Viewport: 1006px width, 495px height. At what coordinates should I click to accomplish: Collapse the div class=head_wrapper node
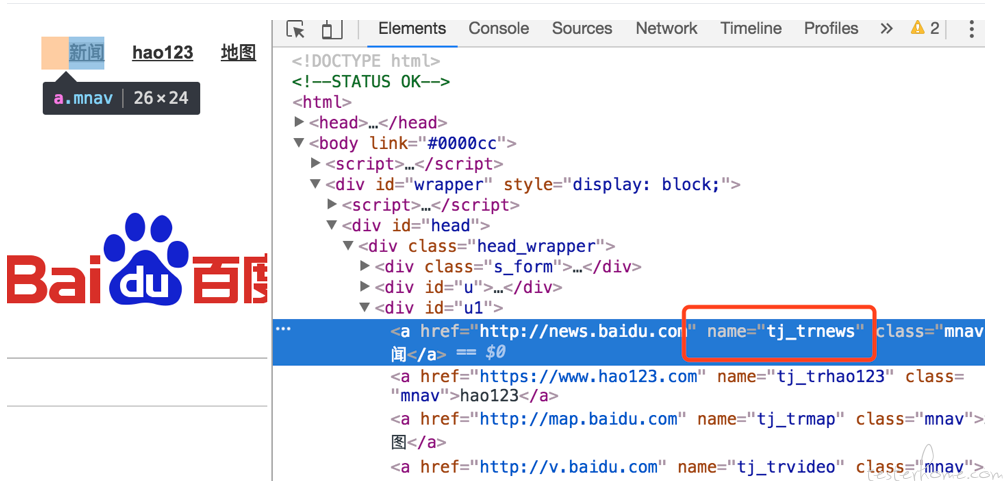348,246
